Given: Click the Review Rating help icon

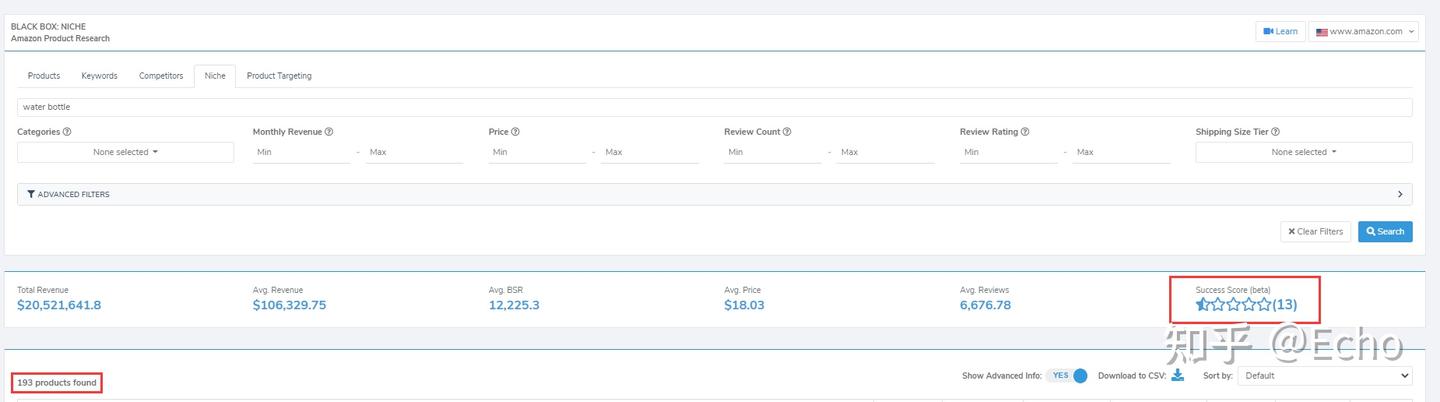Looking at the screenshot, I should coord(1025,132).
